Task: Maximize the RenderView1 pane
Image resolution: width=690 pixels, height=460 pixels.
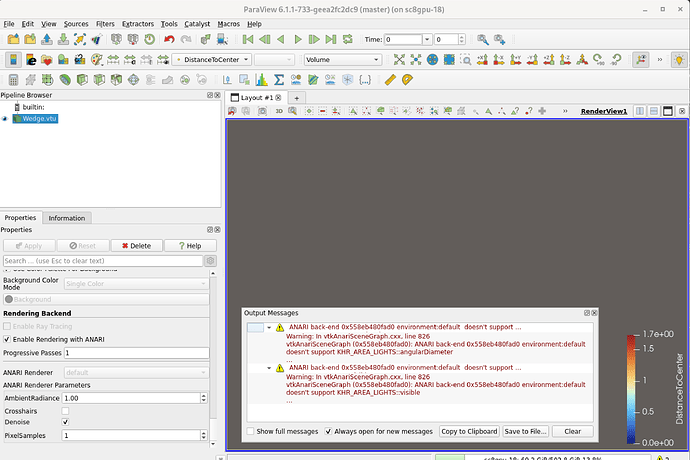Action: (668, 111)
